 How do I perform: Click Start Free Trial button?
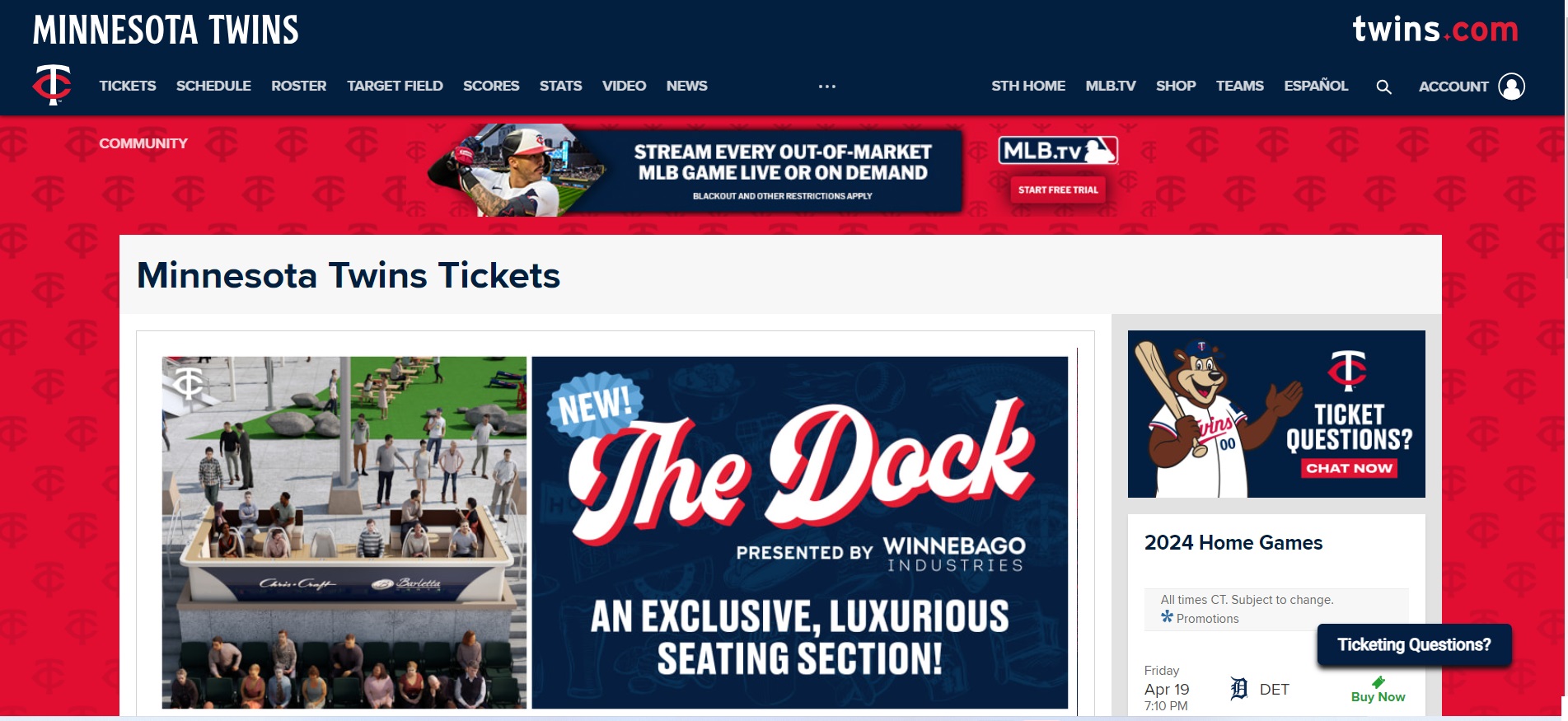click(1058, 190)
